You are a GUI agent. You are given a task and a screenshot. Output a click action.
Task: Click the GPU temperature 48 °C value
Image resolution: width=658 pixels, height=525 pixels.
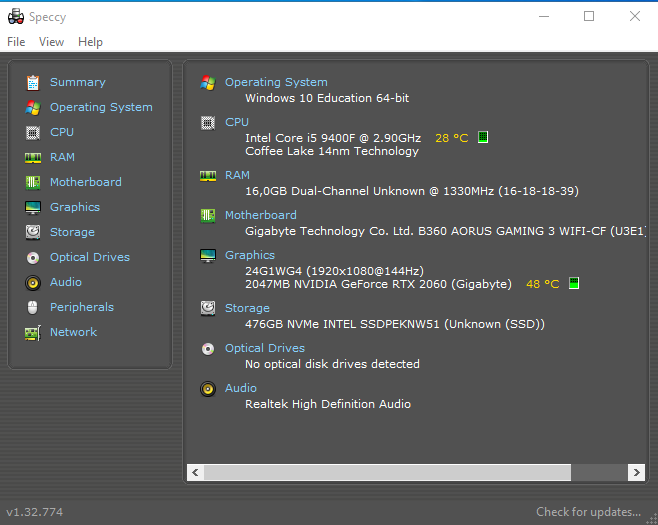543,284
